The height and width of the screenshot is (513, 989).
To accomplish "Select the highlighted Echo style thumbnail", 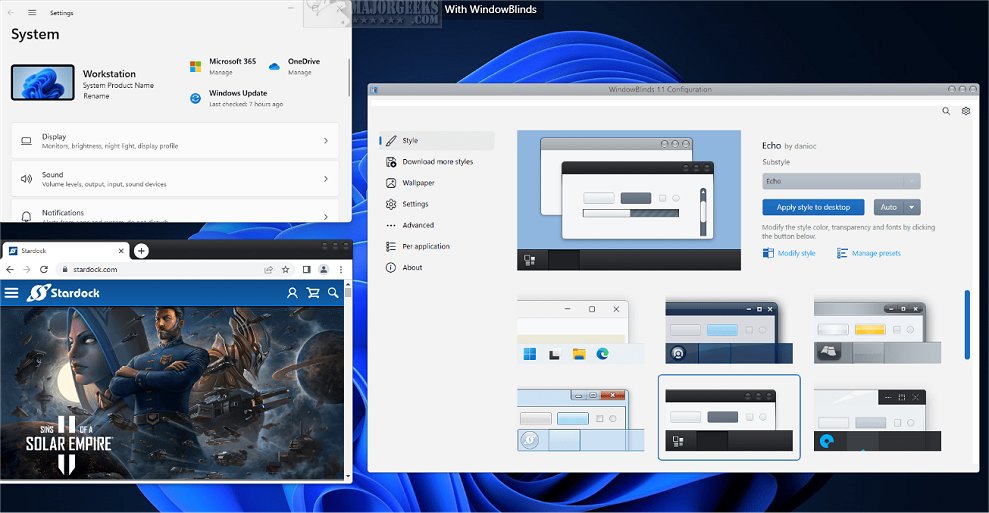I will [x=729, y=418].
